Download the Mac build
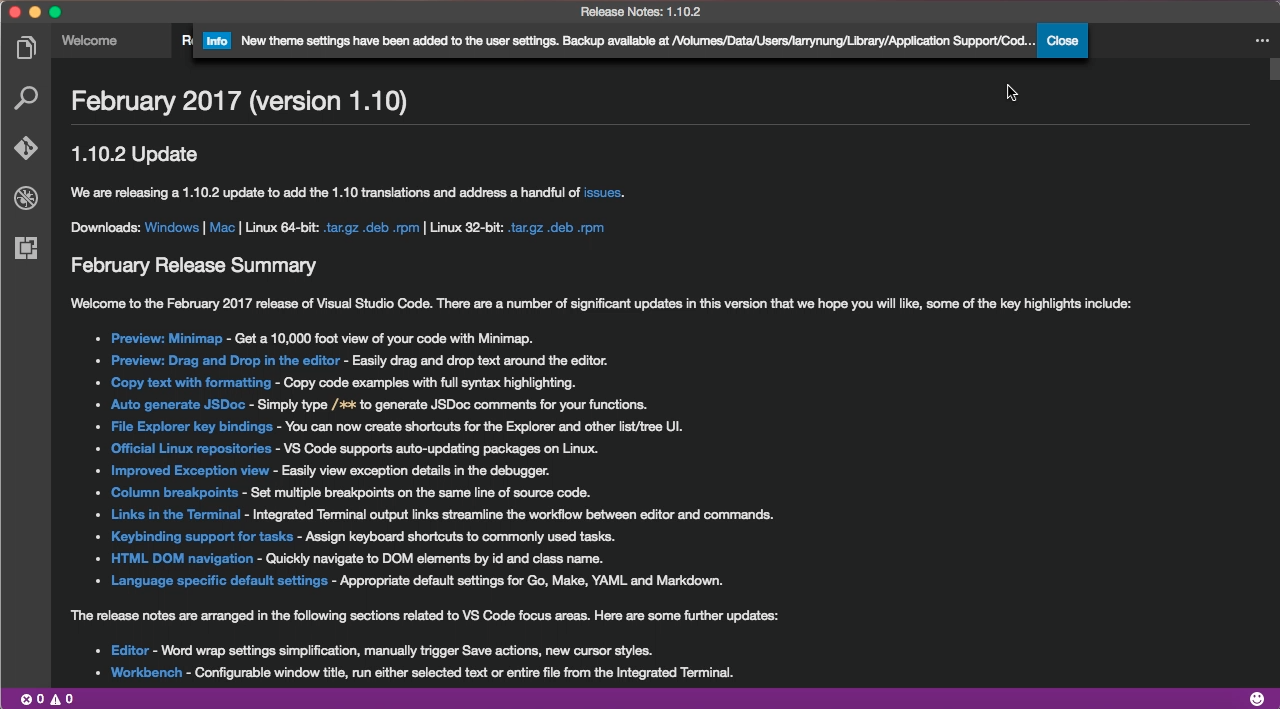 (222, 227)
